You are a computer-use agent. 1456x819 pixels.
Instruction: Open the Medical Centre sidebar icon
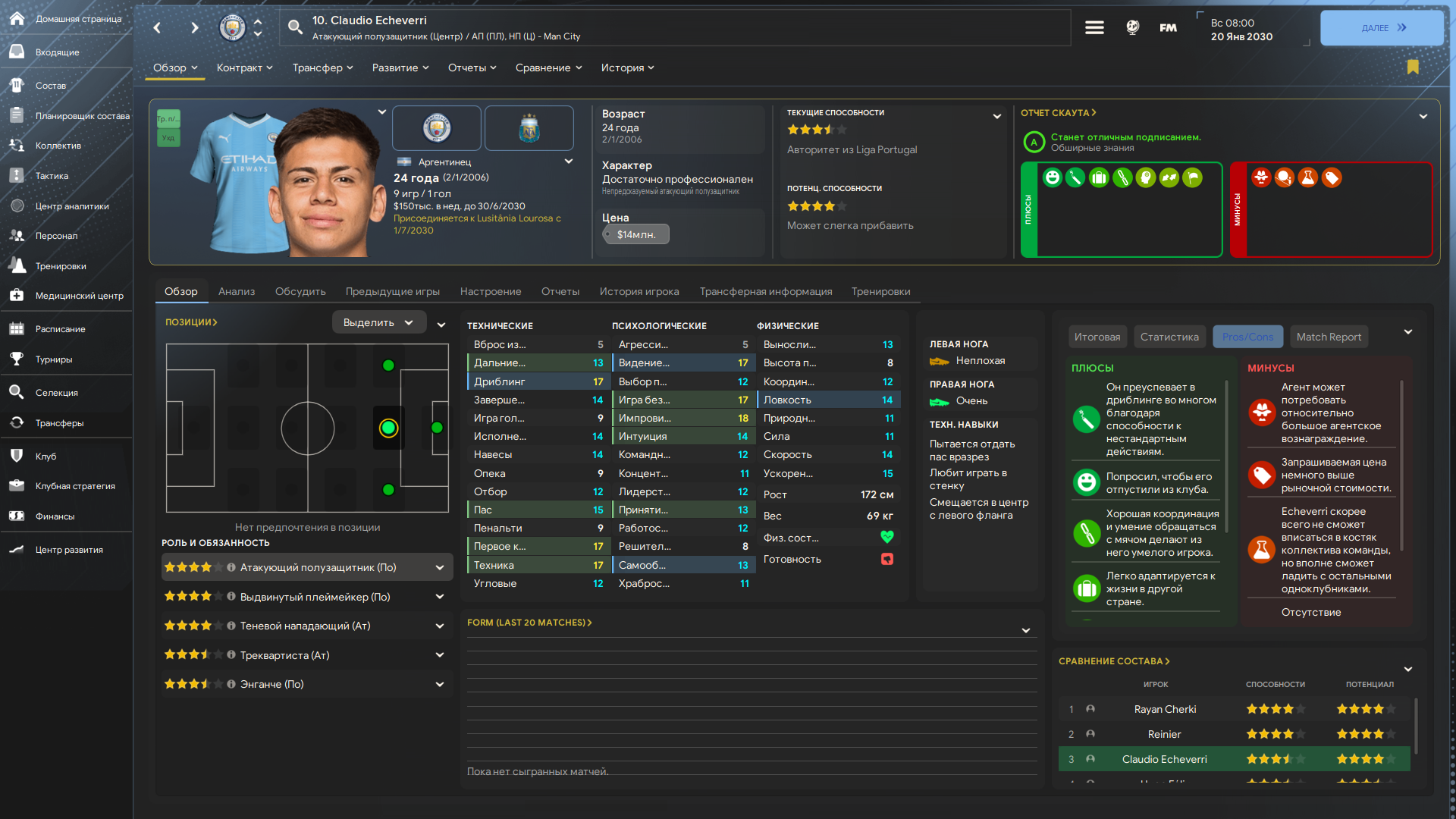[x=17, y=296]
